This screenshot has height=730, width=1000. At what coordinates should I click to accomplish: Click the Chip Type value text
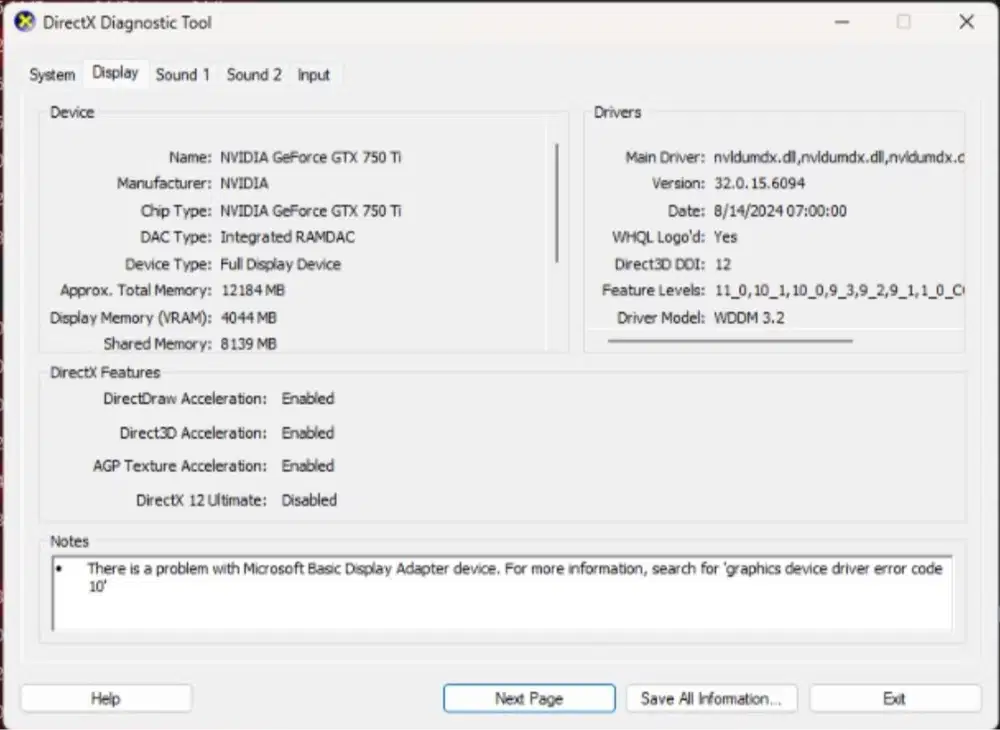(311, 211)
